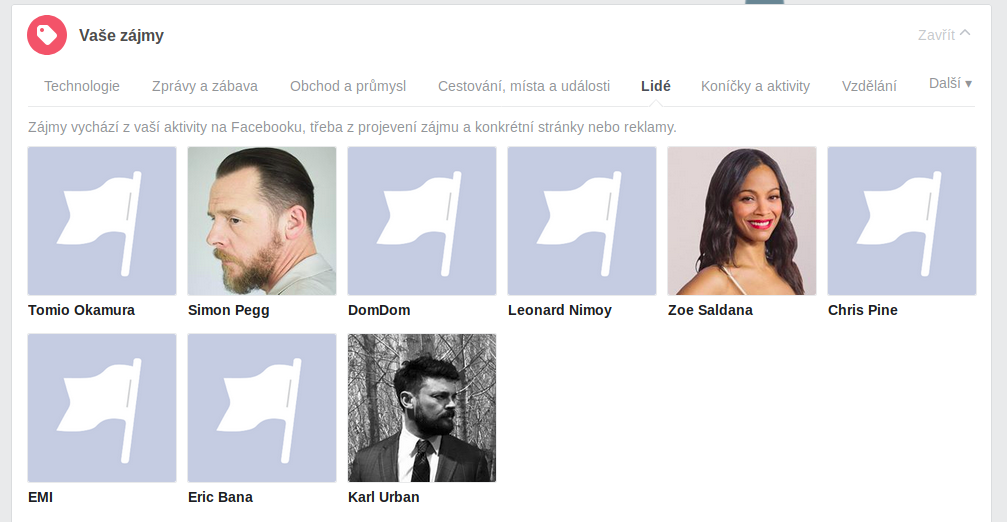Click the Karl Urban name link

[383, 497]
